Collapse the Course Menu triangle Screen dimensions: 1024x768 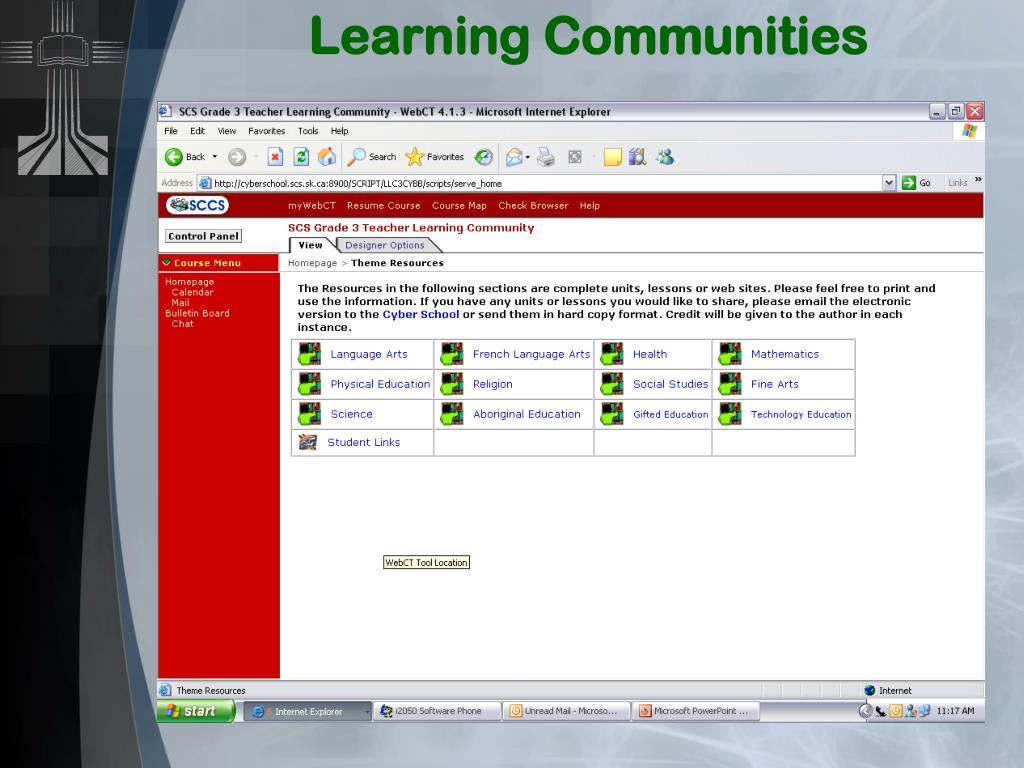tap(167, 263)
